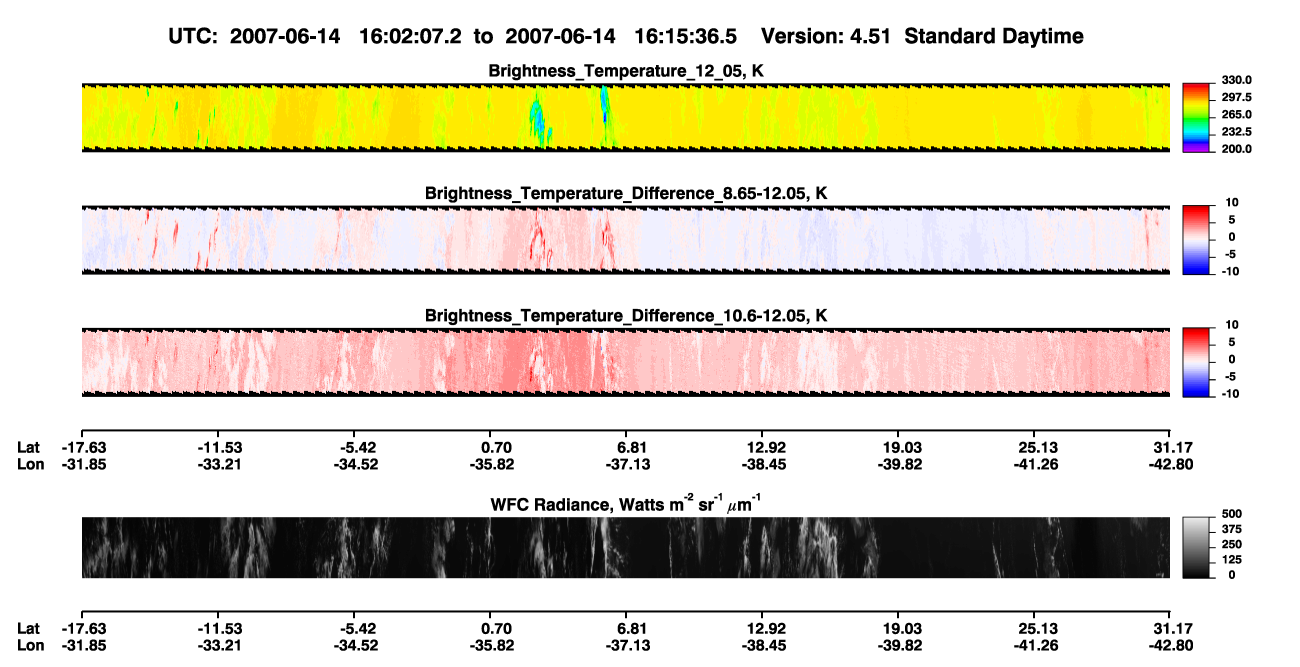Click the Brightness_Temperature_Difference_10.6-12.05, K title
The image size is (1300, 667).
(626, 316)
